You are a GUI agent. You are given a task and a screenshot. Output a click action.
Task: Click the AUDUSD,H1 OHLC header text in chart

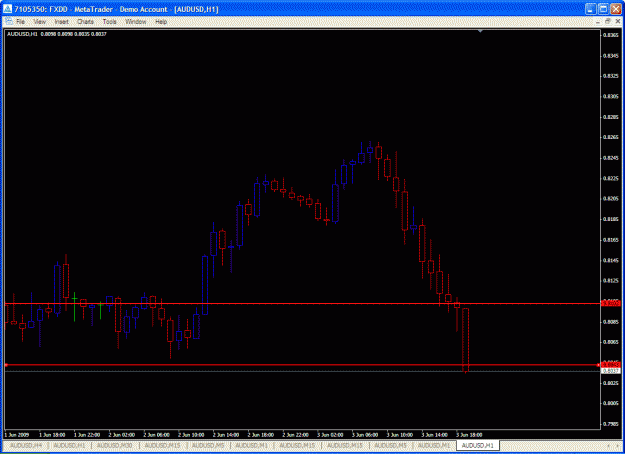point(57,34)
